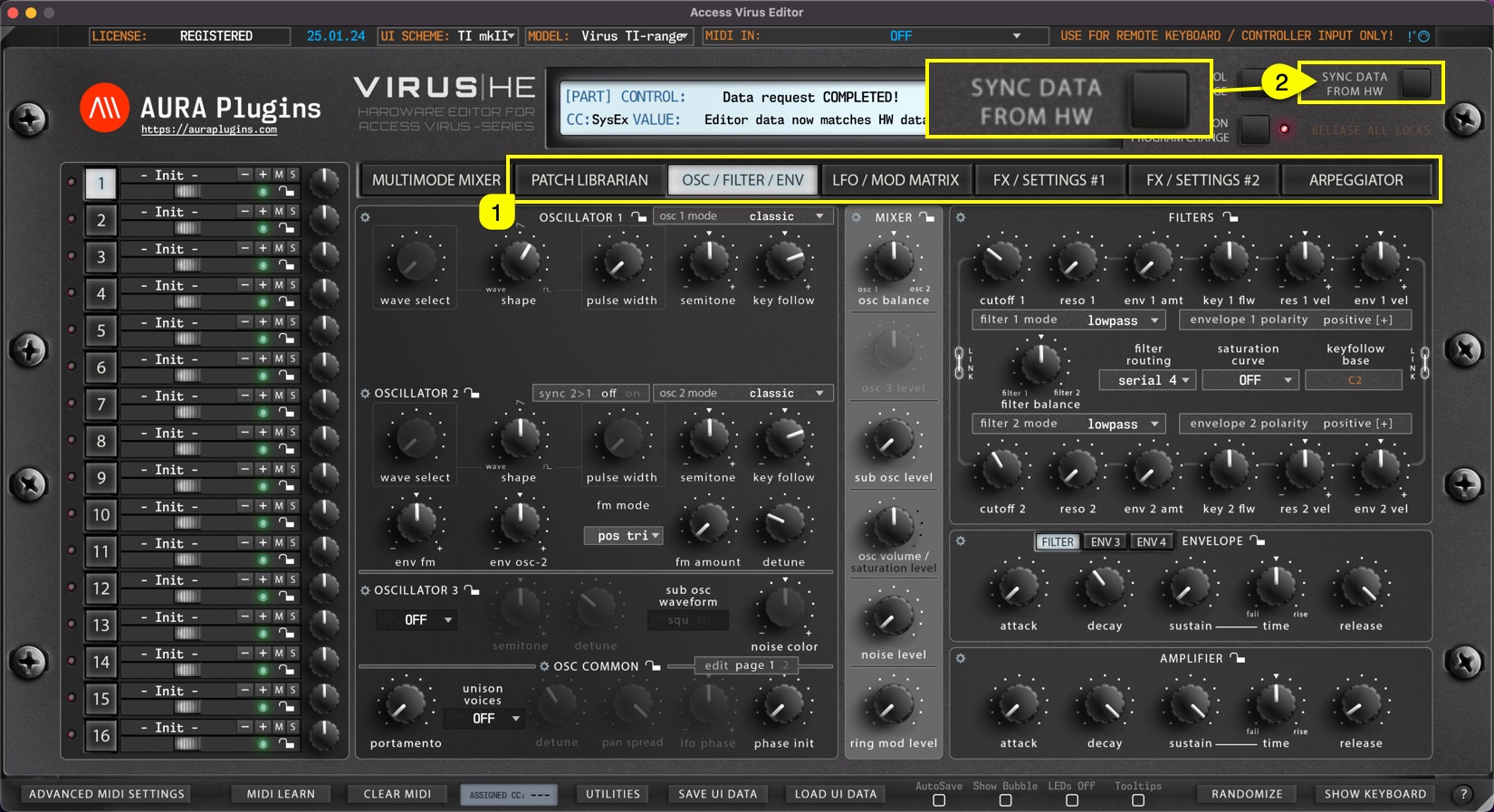This screenshot has width=1494, height=812.
Task: Mute part 1 with the M button
Action: click(279, 175)
